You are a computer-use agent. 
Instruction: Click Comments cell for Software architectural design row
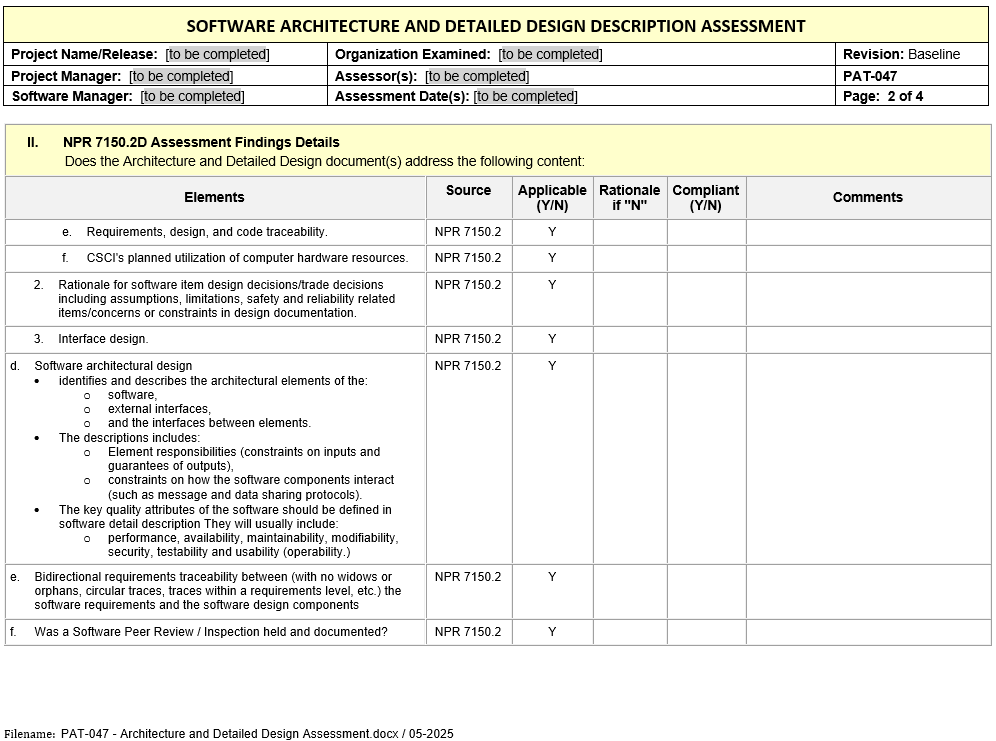click(867, 458)
